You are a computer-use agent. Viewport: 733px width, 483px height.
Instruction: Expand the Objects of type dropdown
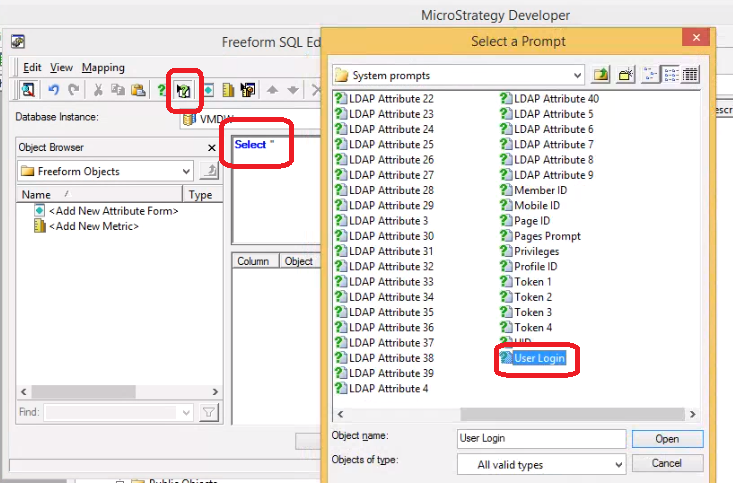click(618, 465)
